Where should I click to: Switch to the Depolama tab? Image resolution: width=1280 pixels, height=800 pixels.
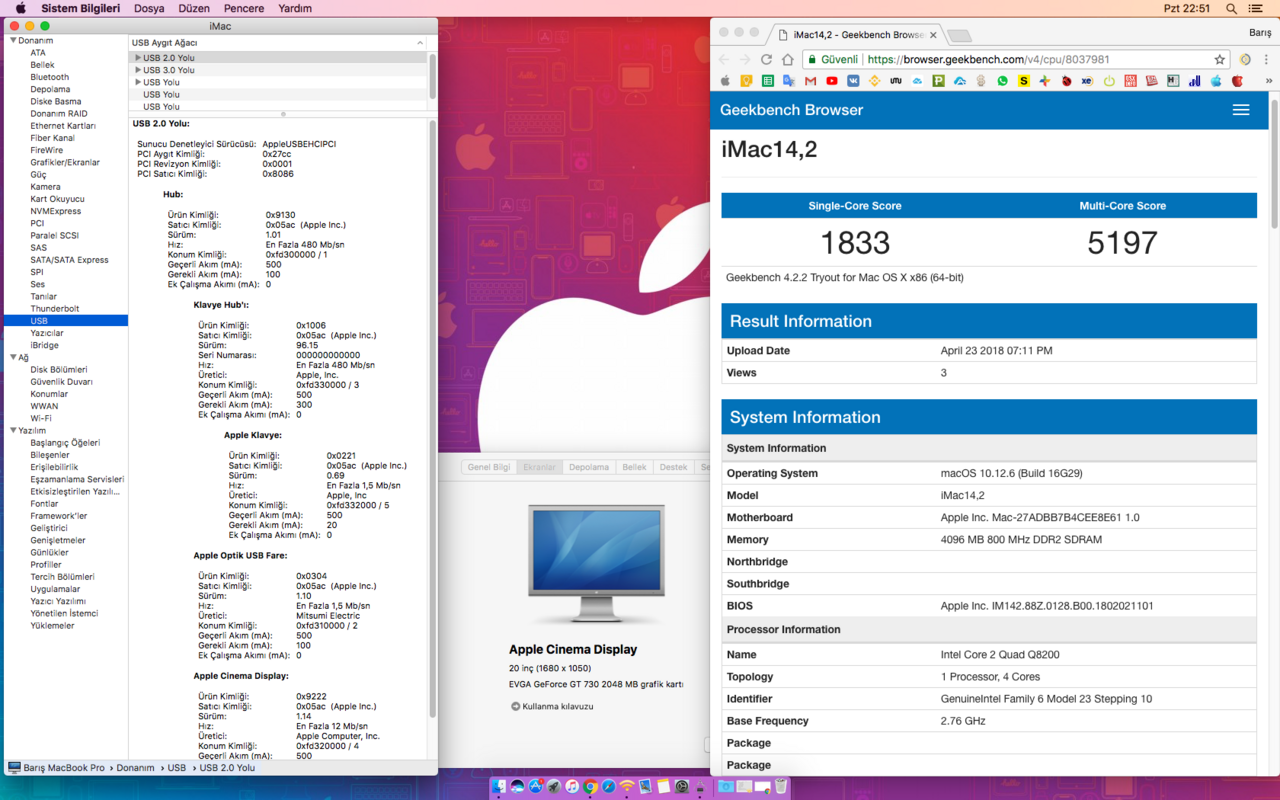(x=588, y=467)
